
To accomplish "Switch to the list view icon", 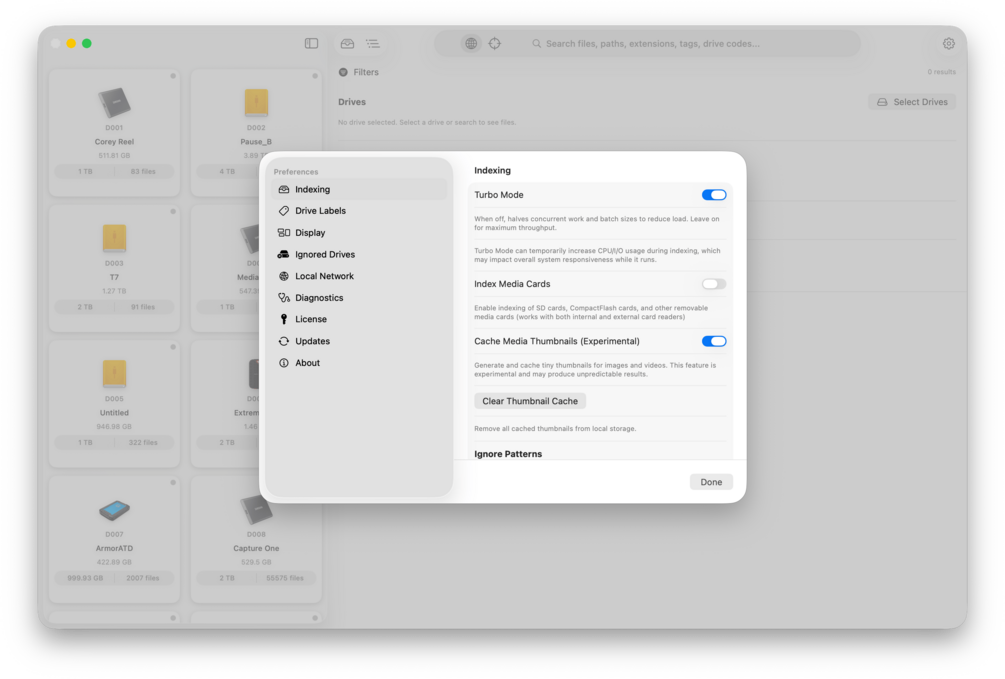I will pyautogui.click(x=372, y=44).
